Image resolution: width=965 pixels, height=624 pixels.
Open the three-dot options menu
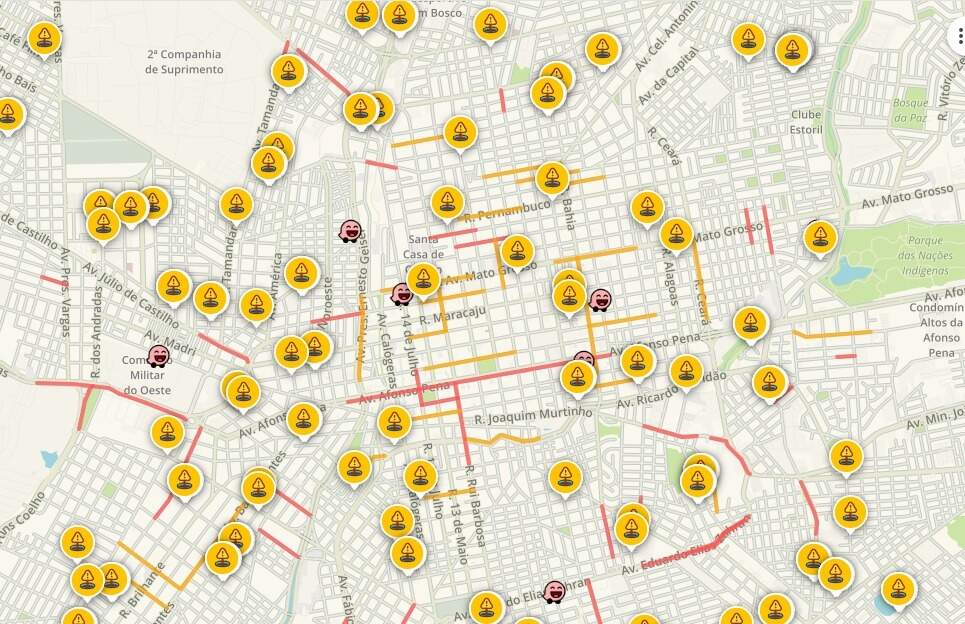(958, 36)
